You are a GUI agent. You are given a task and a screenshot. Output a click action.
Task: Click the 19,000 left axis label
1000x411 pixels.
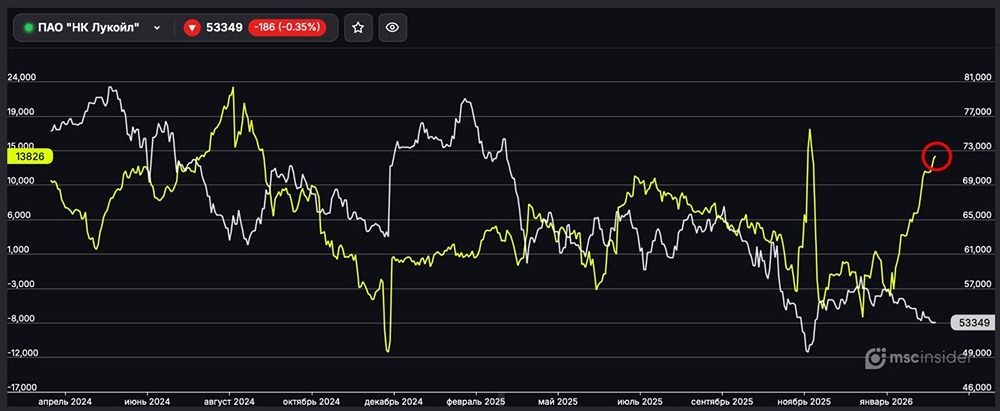click(x=21, y=112)
